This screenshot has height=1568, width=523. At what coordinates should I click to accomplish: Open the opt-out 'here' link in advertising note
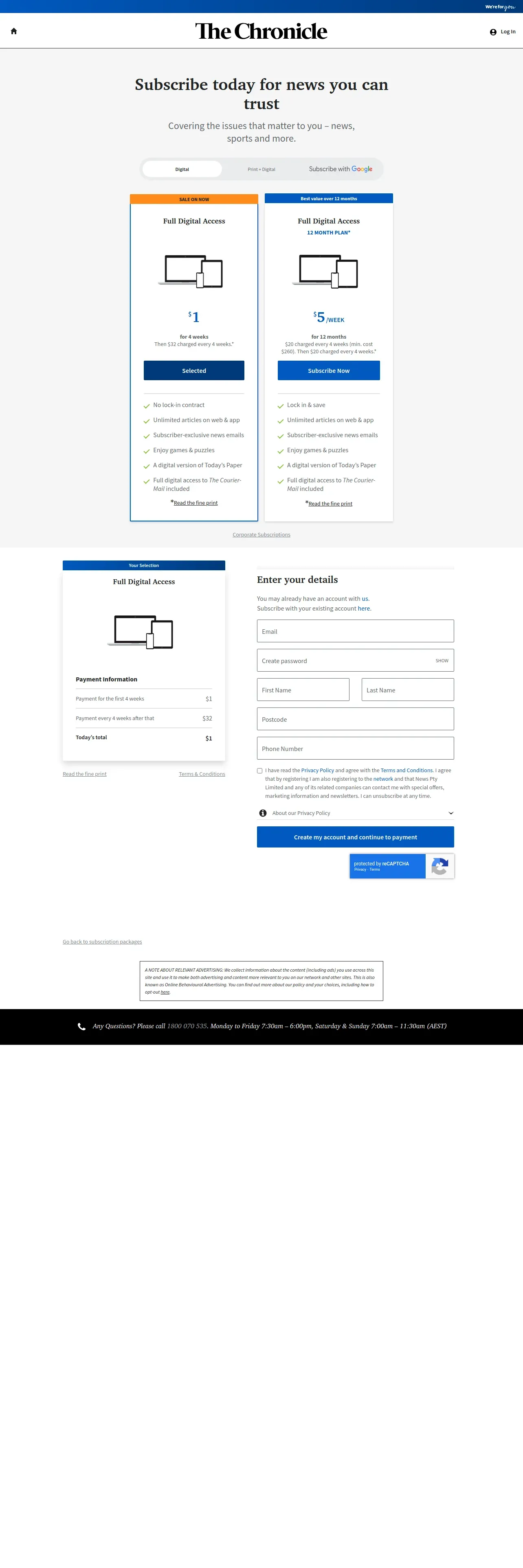pos(165,992)
